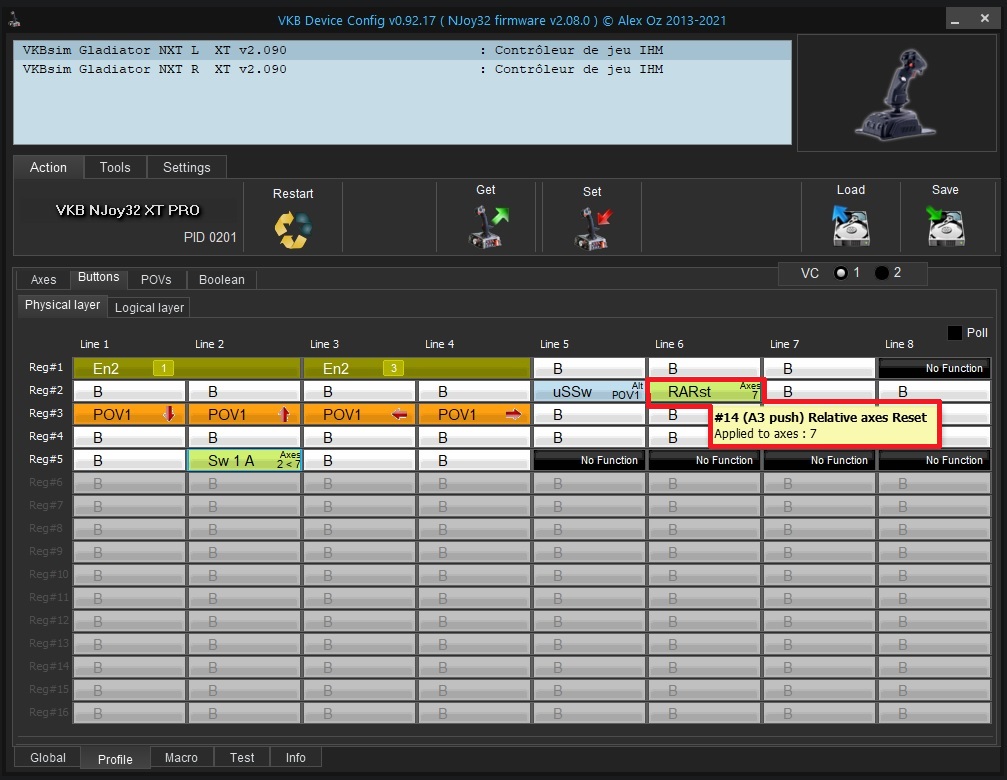Open the Info bottom tab
1007x780 pixels.
(x=295, y=758)
